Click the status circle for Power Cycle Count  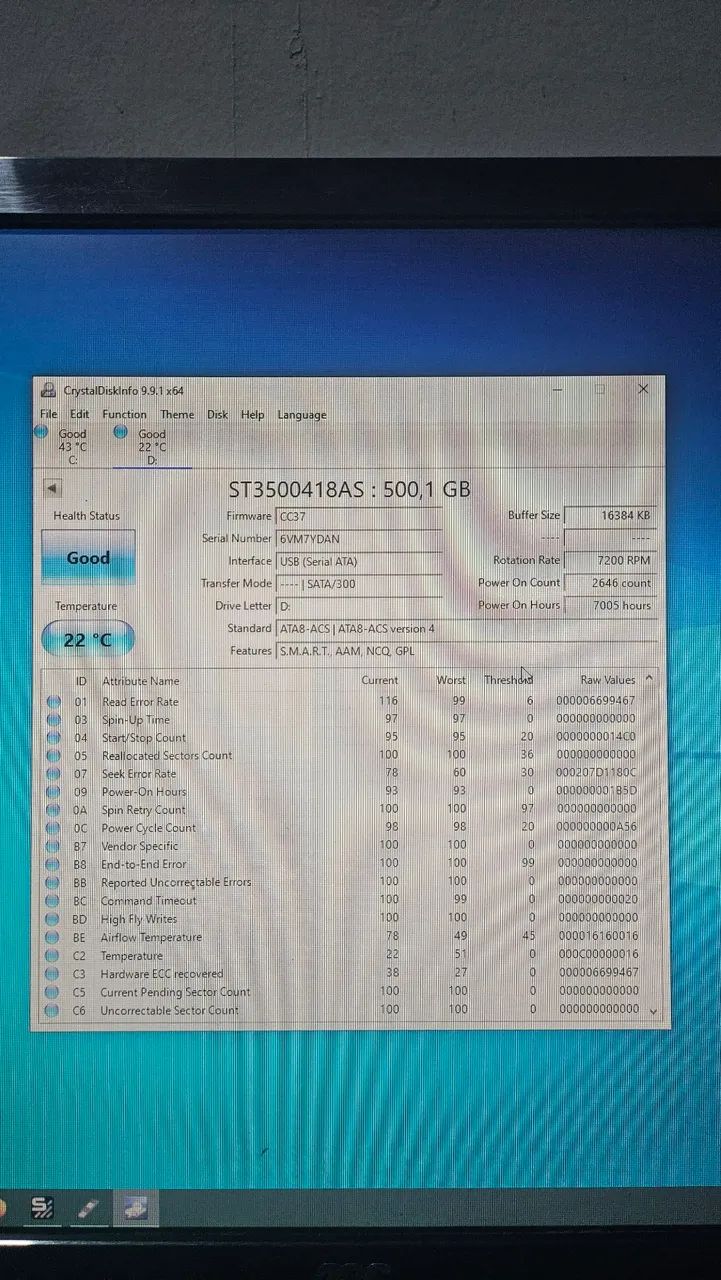53,828
